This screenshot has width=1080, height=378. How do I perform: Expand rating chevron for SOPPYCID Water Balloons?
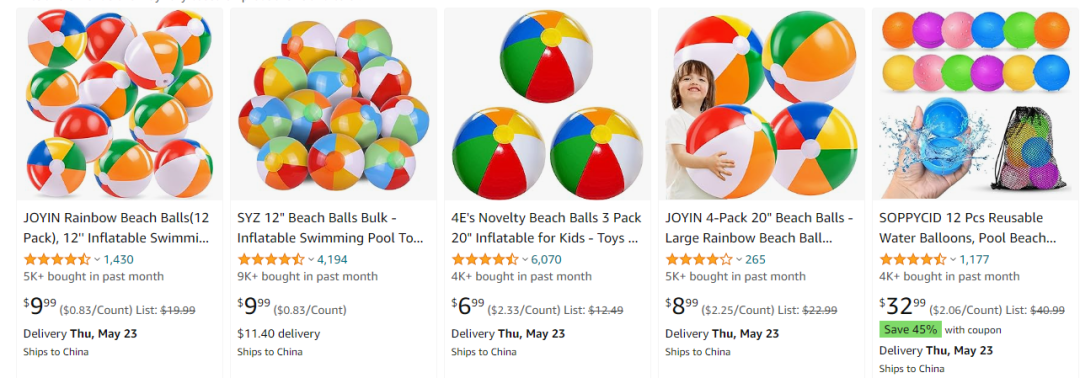[x=953, y=260]
